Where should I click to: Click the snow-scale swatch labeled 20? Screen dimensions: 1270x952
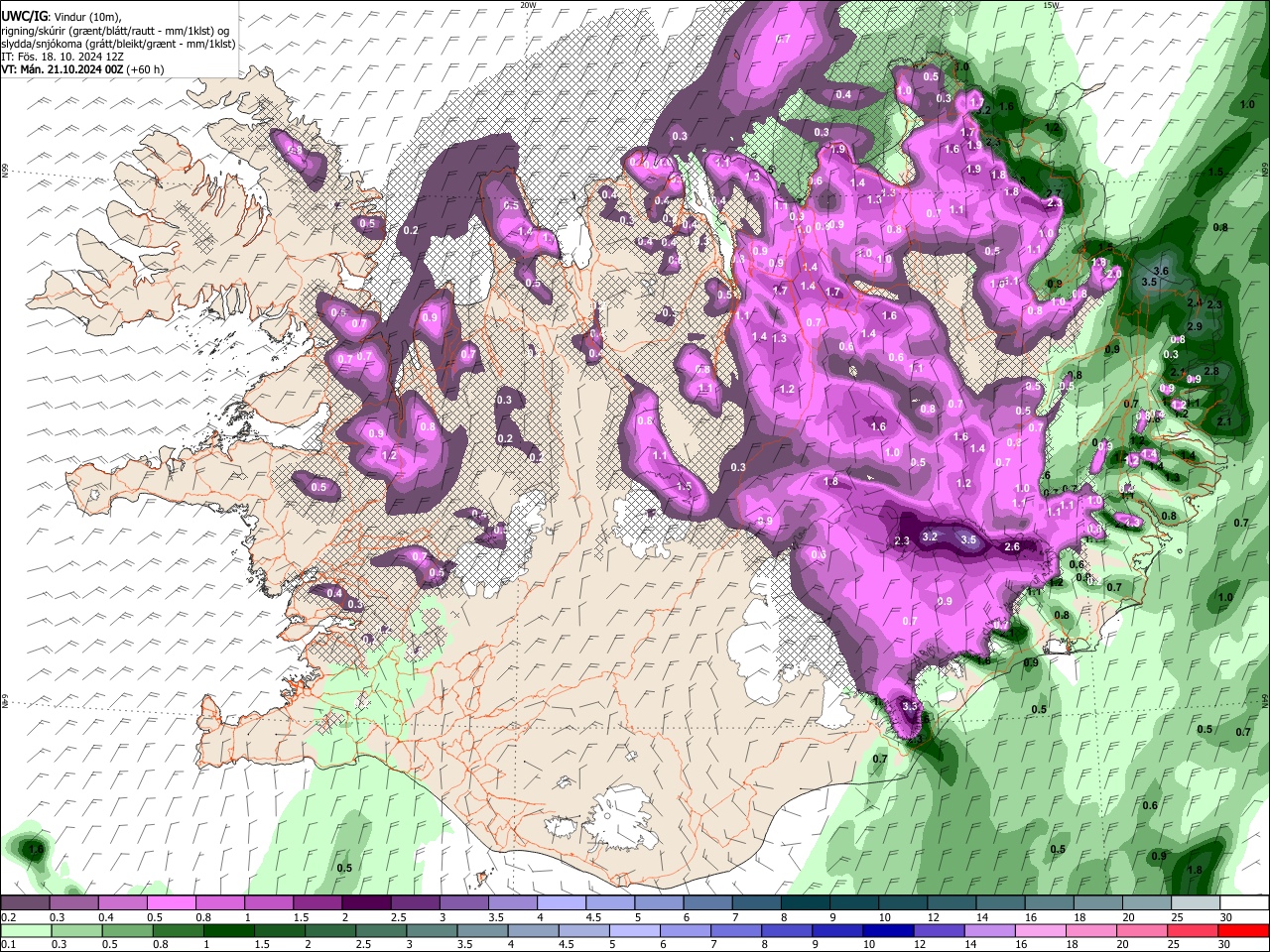(1147, 903)
